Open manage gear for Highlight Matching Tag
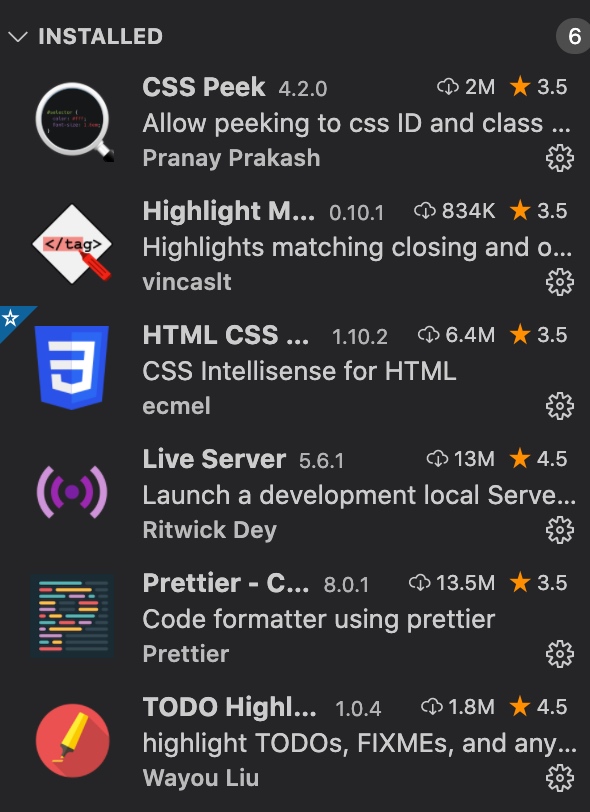The image size is (590, 812). (x=560, y=282)
